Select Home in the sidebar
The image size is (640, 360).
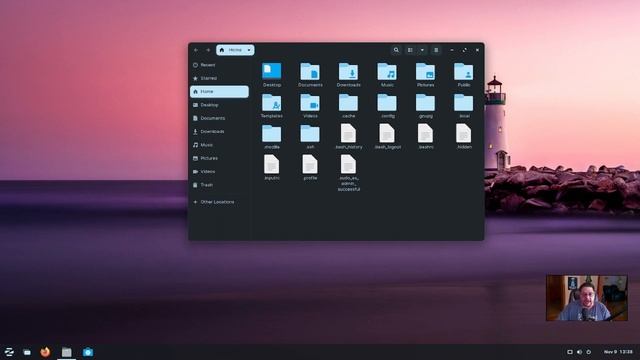click(x=219, y=91)
